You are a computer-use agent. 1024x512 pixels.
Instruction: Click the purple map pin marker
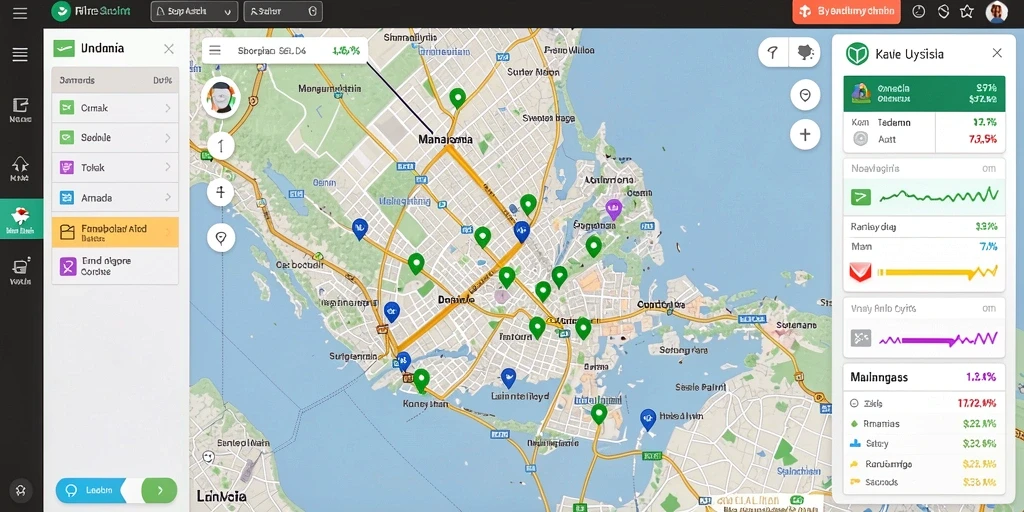coord(613,210)
